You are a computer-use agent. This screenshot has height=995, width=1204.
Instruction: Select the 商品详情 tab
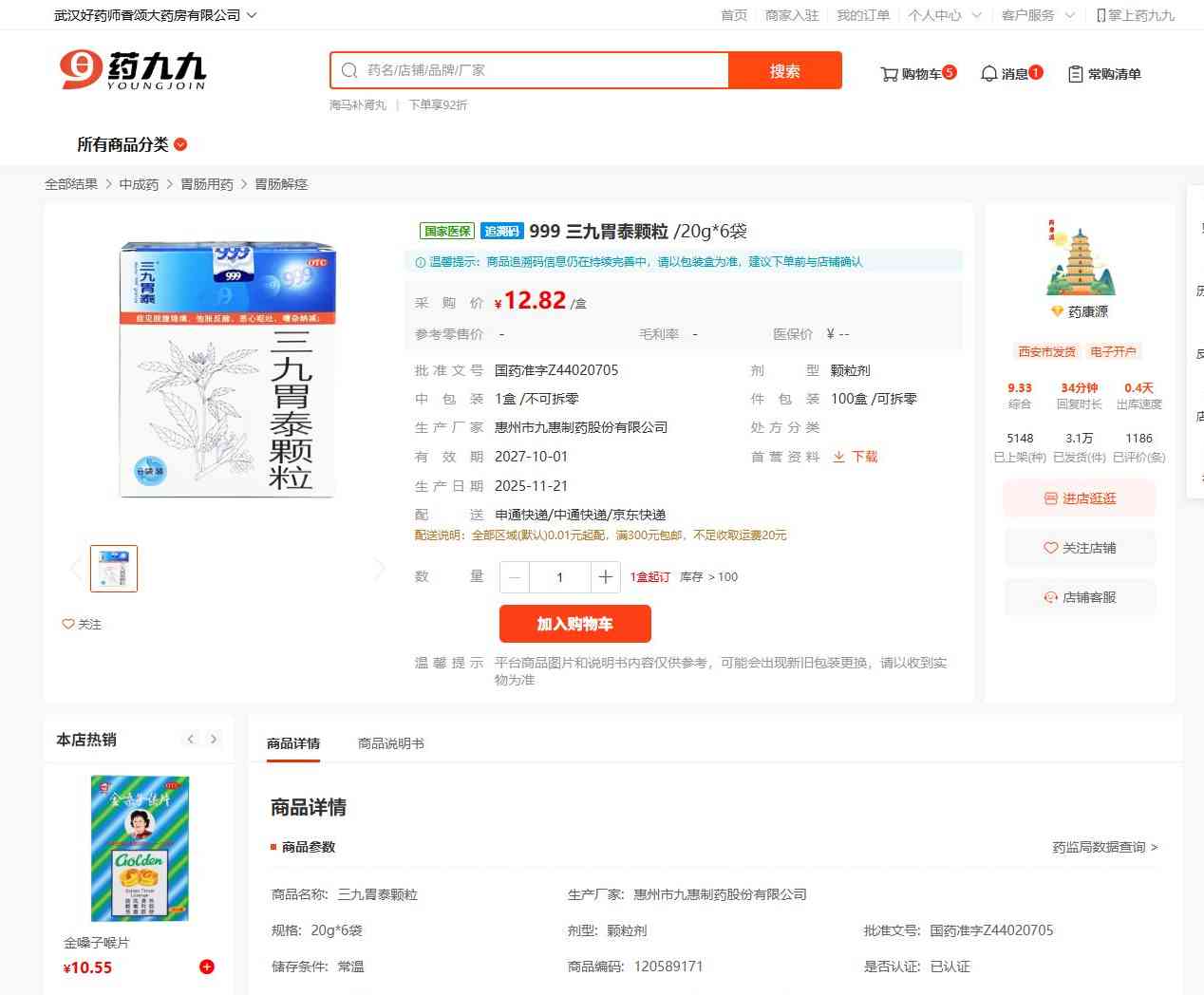(293, 743)
